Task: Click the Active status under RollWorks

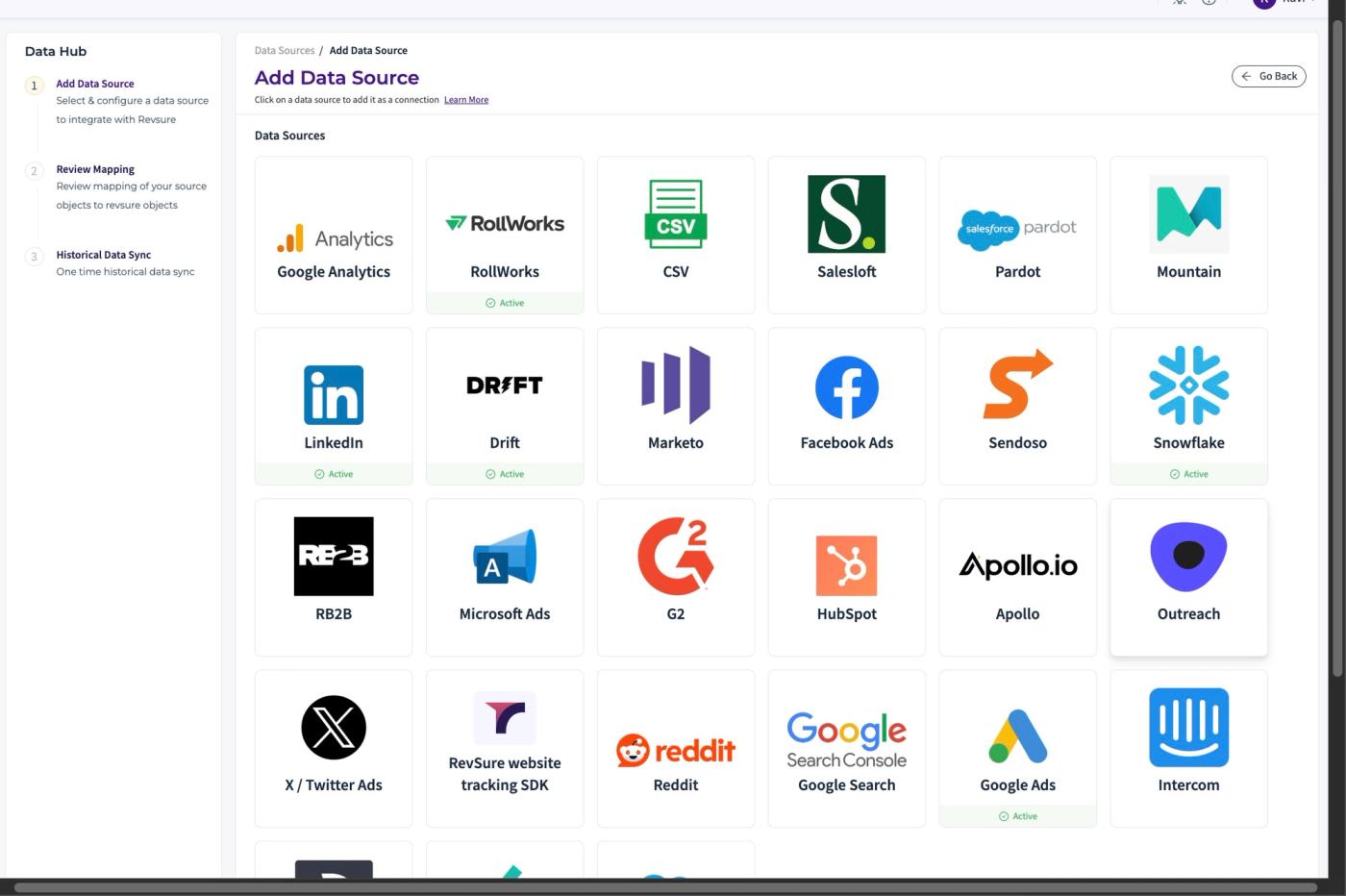Action: coord(505,303)
